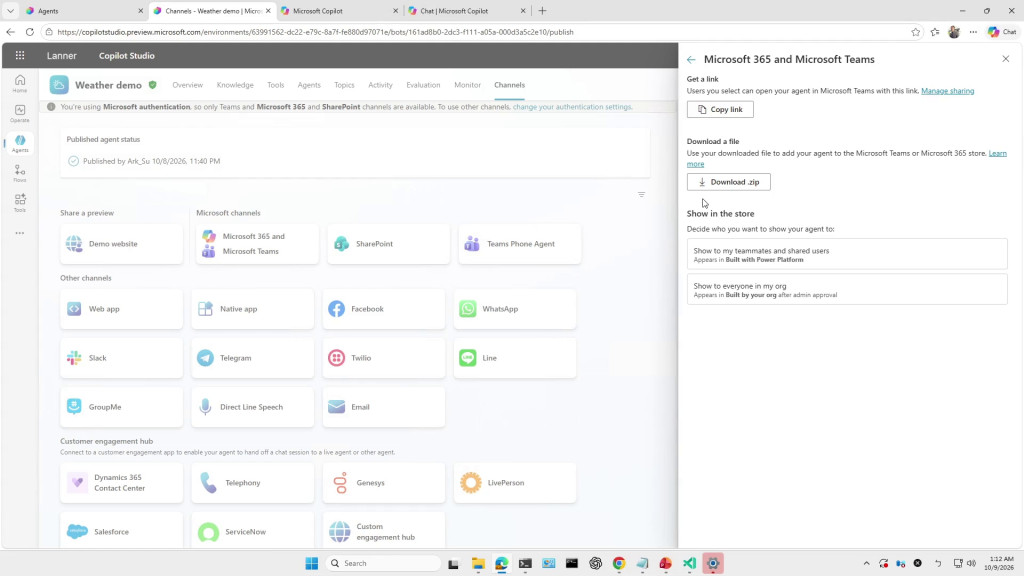Open the channel filter icon

tap(641, 195)
